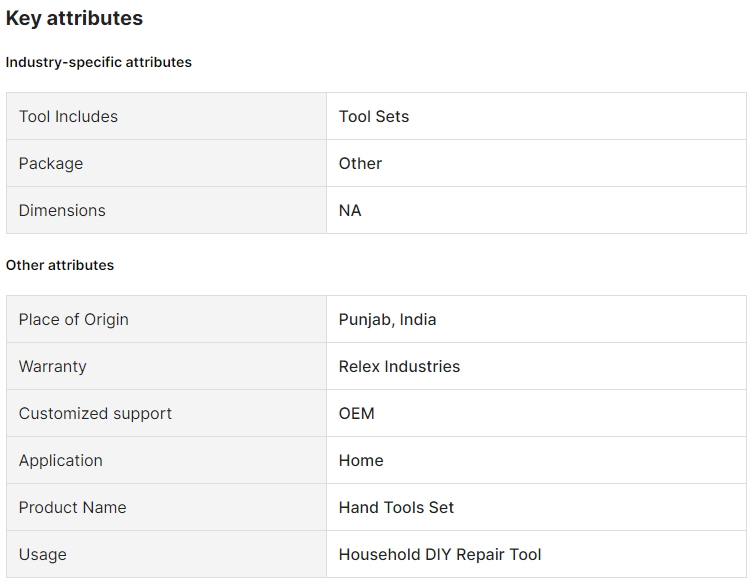The width and height of the screenshot is (752, 584).
Task: Click the Industry-specific attributes subheading
Action: (x=99, y=62)
